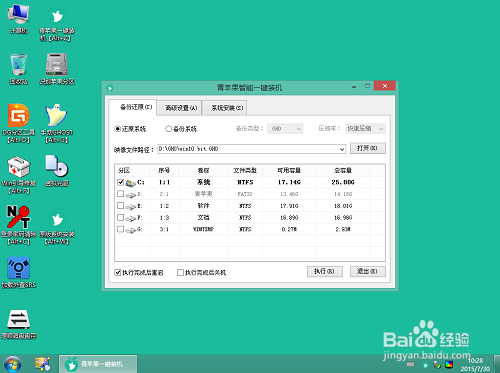Click the grayed drive icon in row 2:1

pos(130,195)
